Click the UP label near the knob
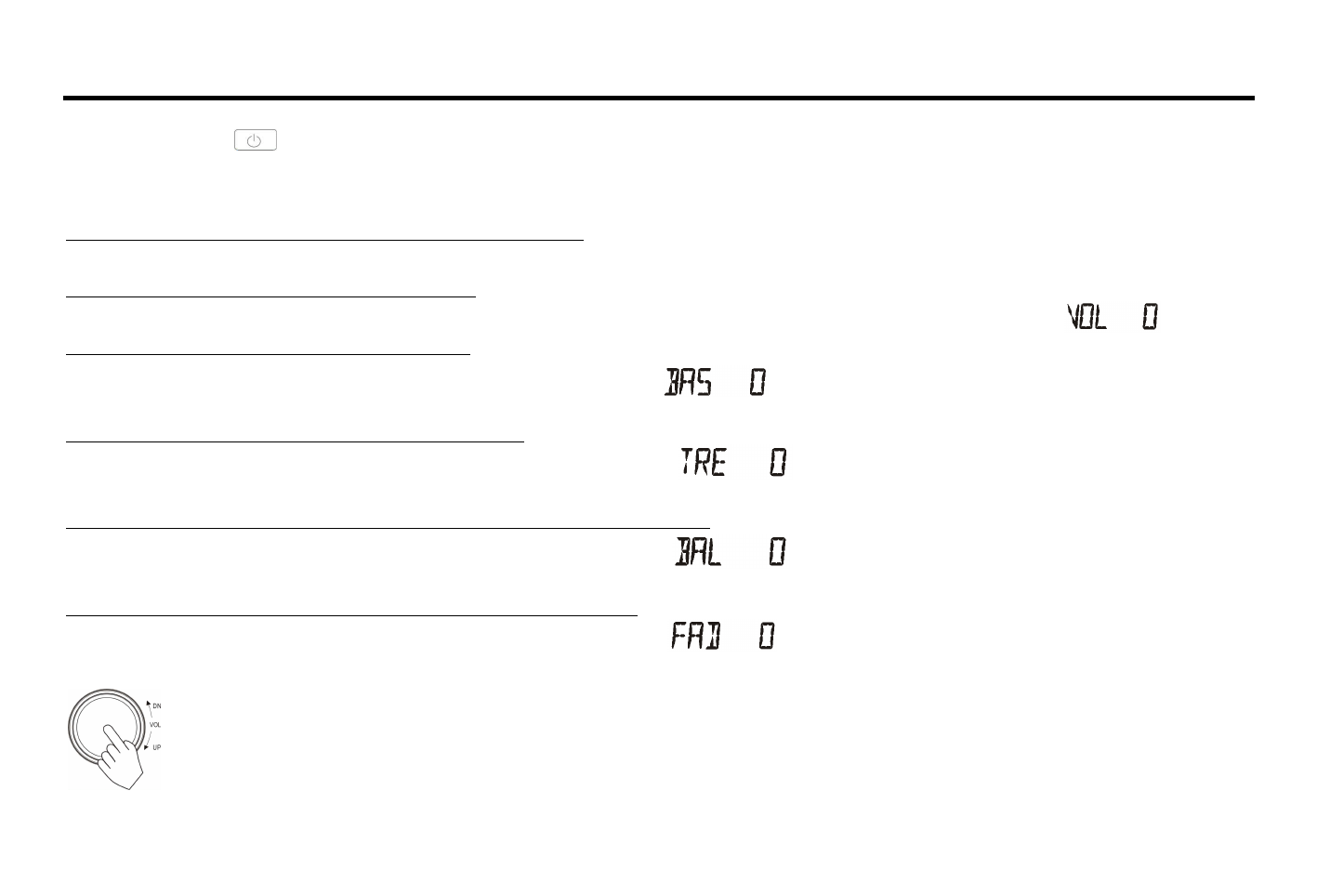Screen dimensions: 1317x896 [156, 747]
